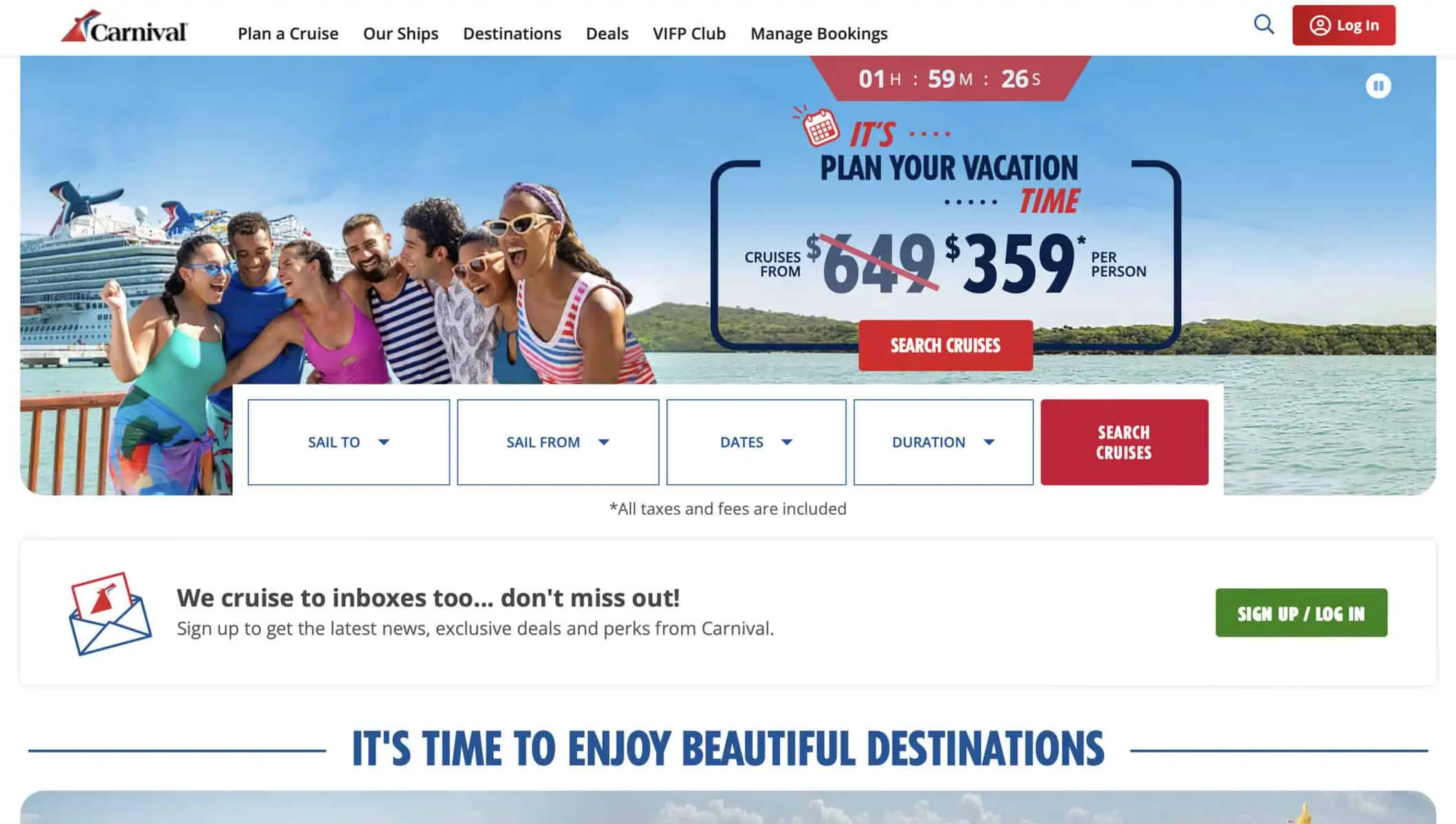Image resolution: width=1456 pixels, height=824 pixels.
Task: Open the Duration dropdown
Action: [943, 442]
